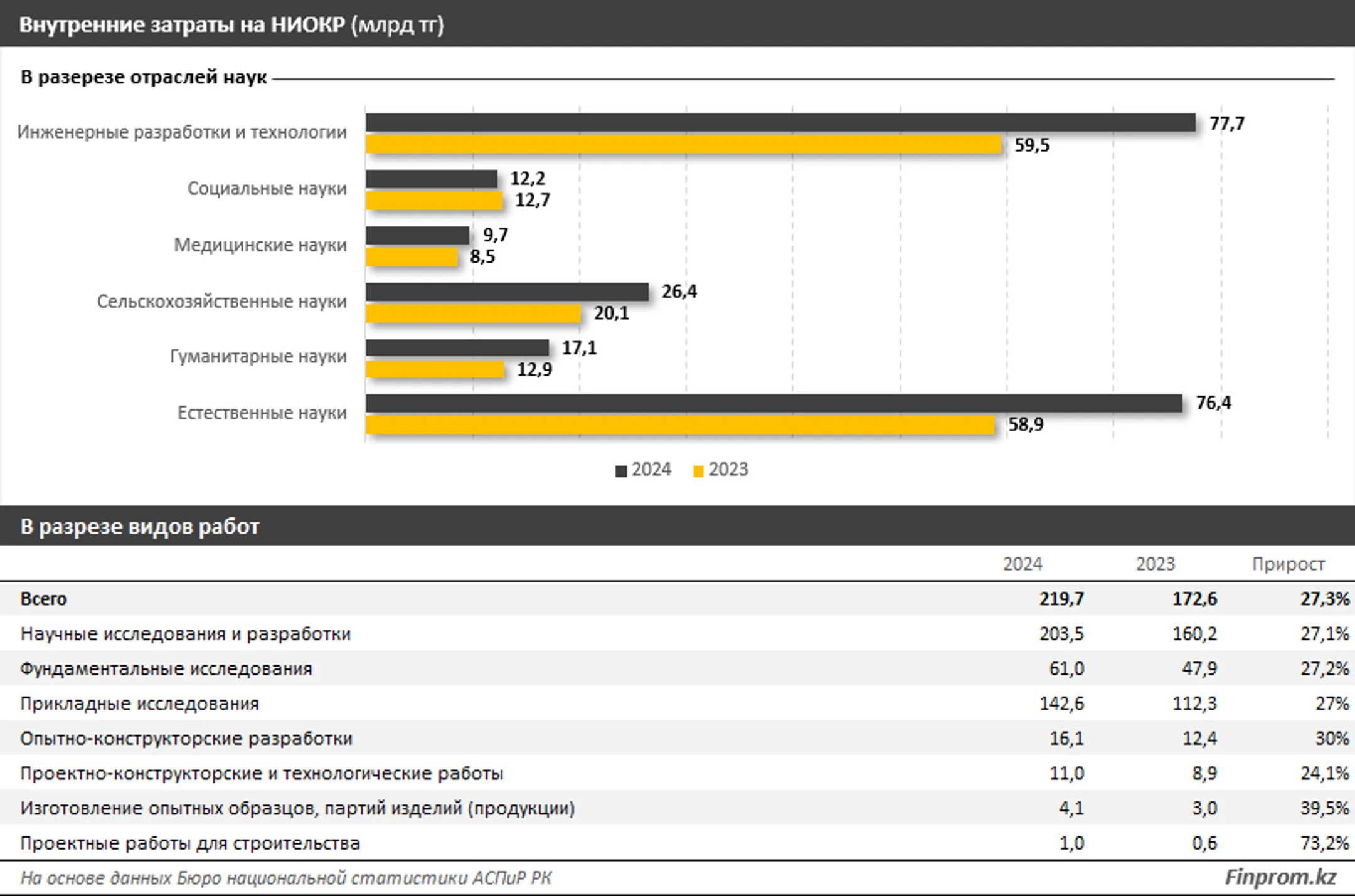The height and width of the screenshot is (896, 1355).
Task: Click the 2023 column header in table
Action: [x=1156, y=564]
